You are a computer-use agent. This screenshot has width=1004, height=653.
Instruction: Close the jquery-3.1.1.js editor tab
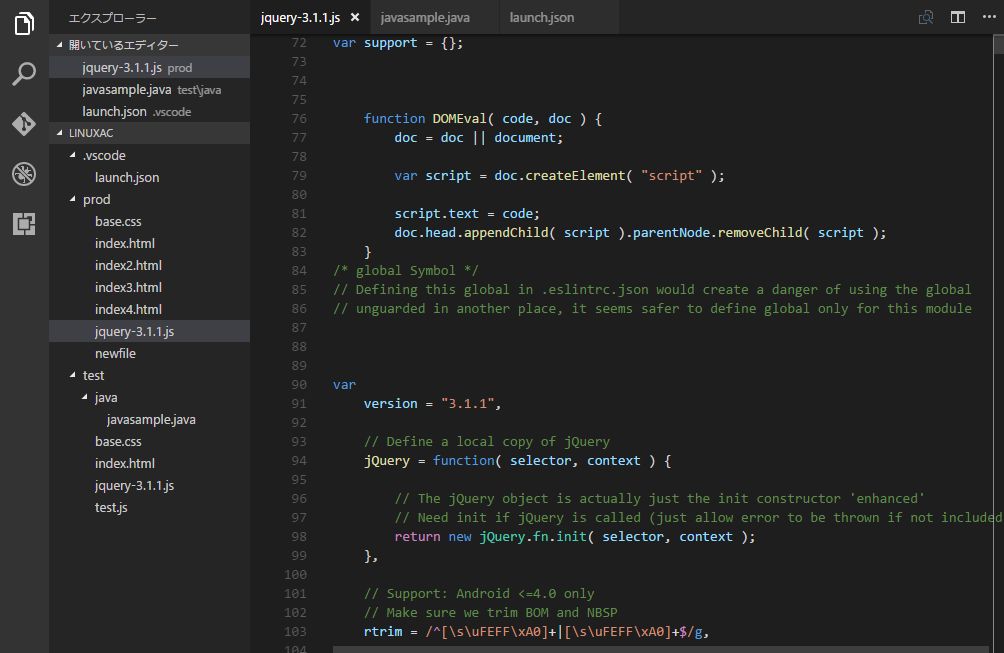coord(354,17)
